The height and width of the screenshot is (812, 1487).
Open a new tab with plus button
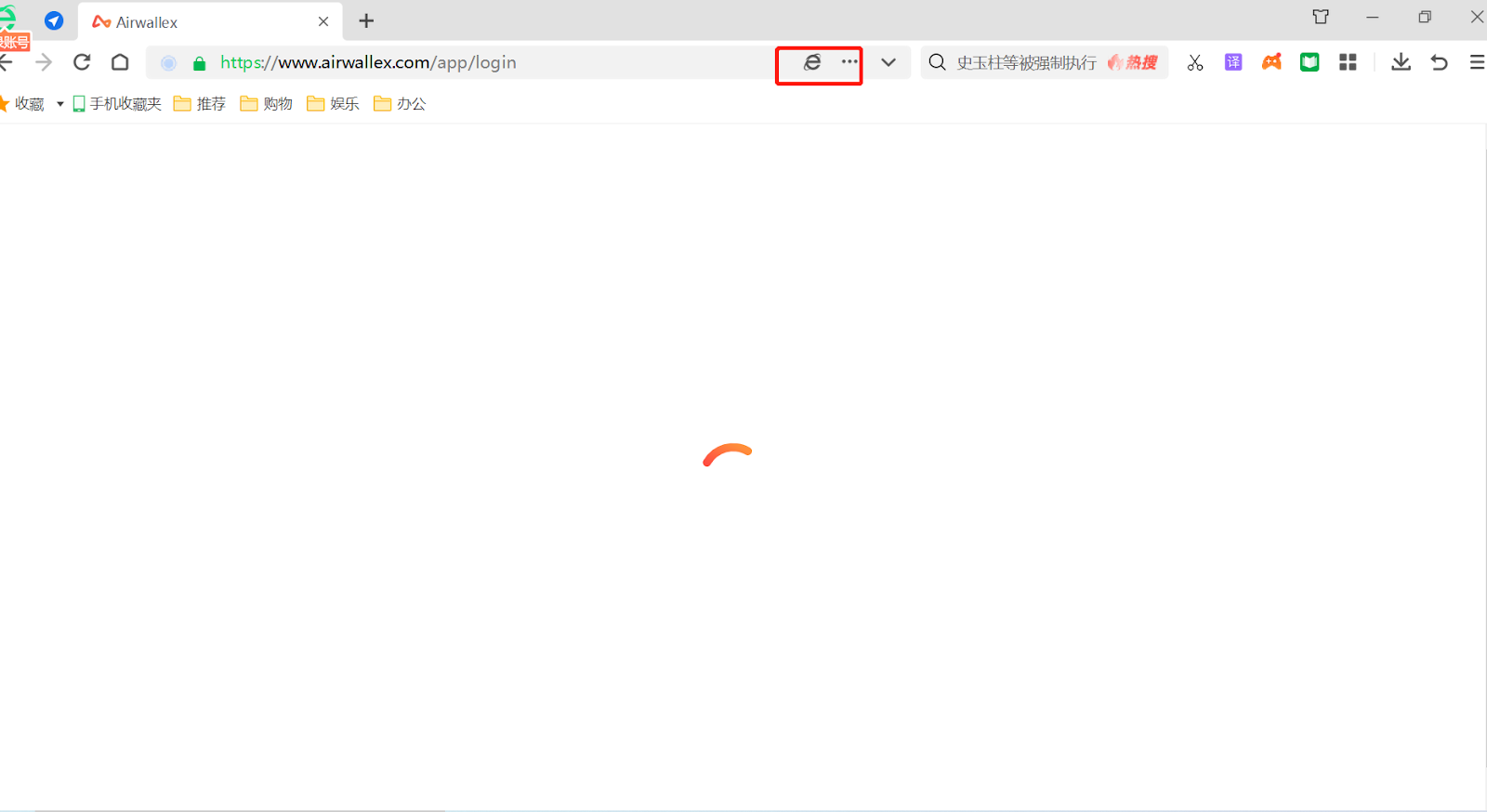coord(366,21)
